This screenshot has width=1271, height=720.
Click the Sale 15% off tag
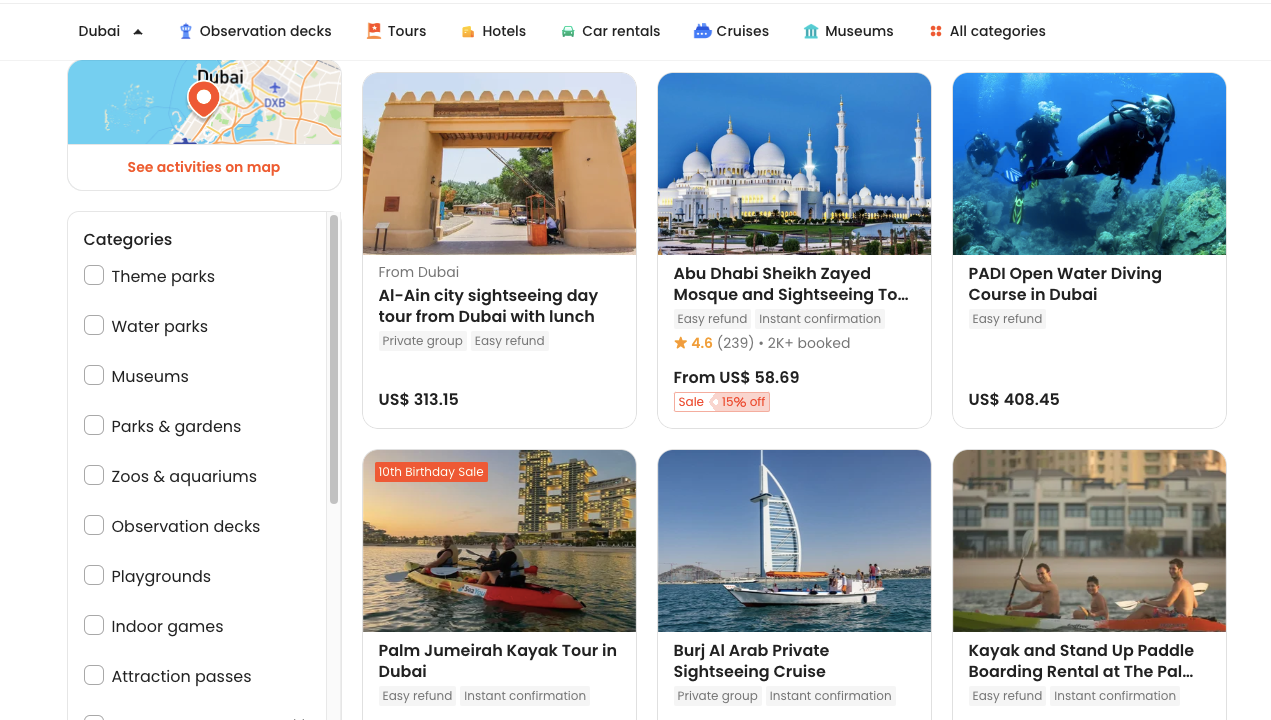(x=721, y=402)
